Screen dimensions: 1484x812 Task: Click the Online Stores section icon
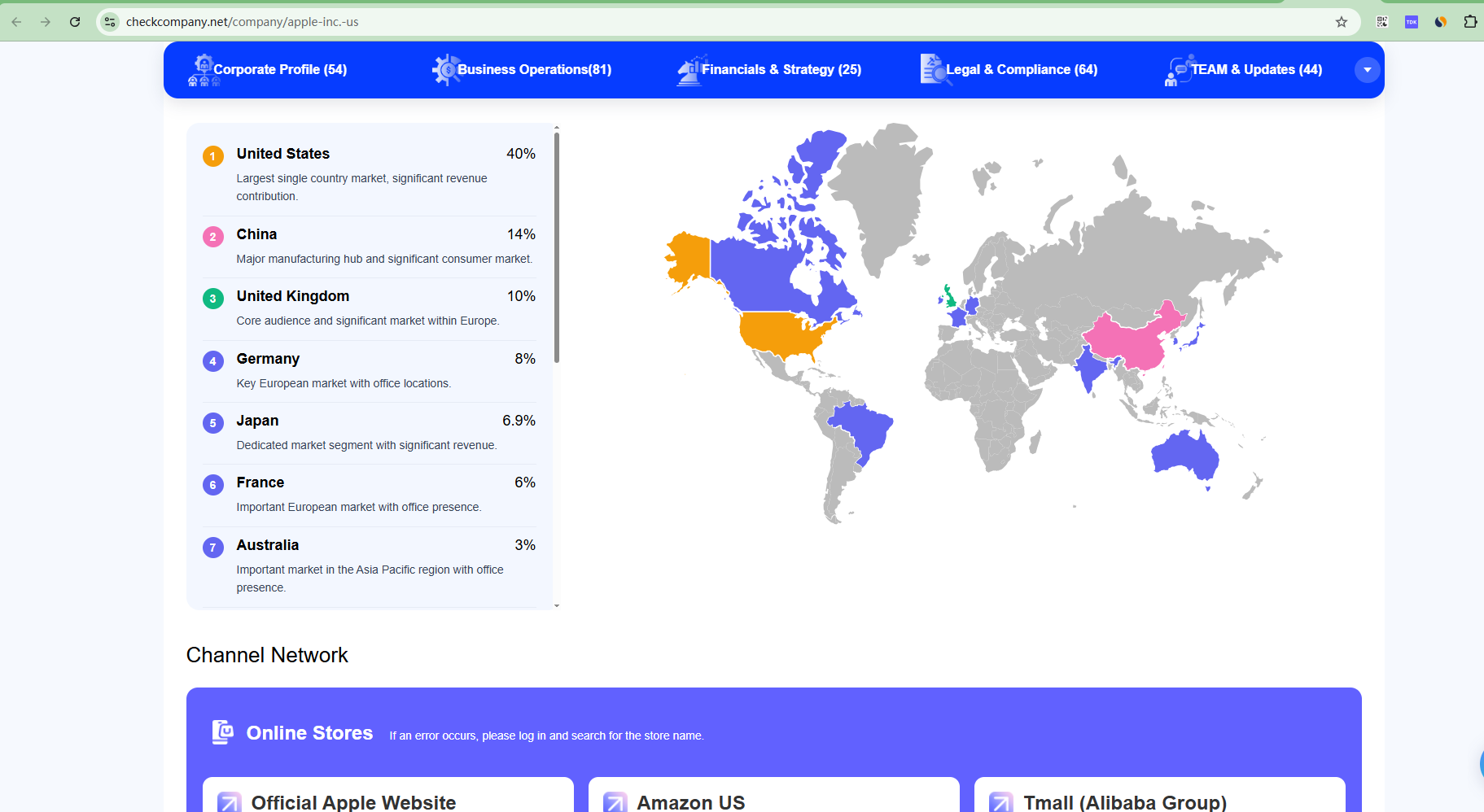(222, 732)
